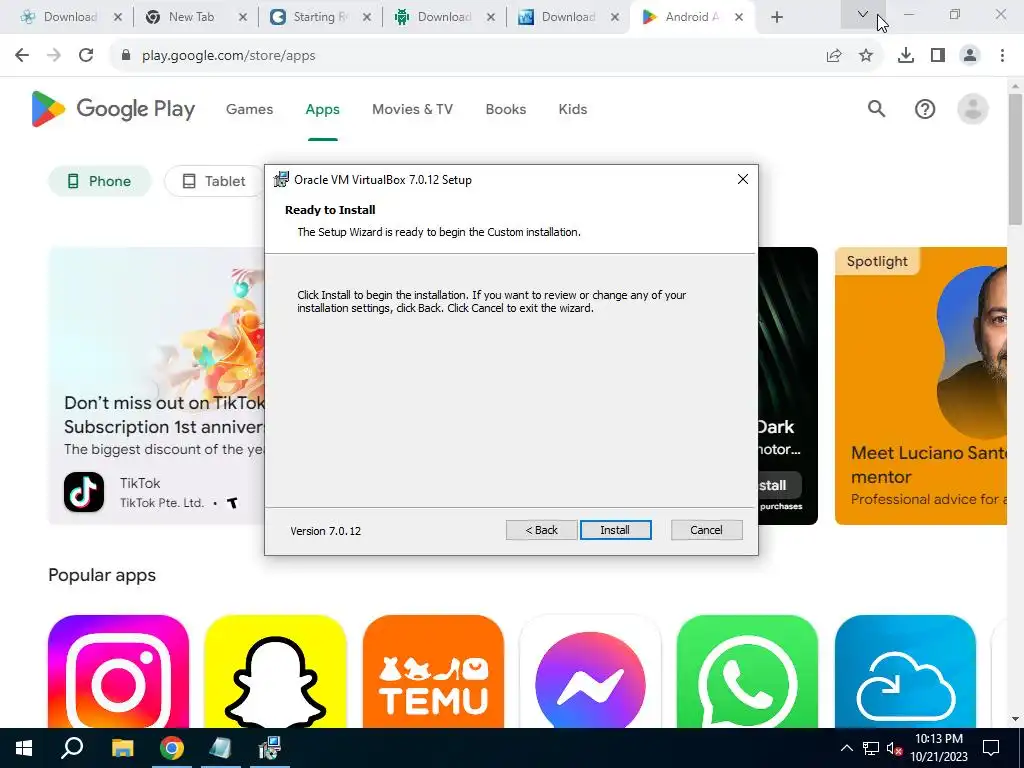This screenshot has width=1024, height=768.
Task: Open the Snapchat app icon
Action: pyautogui.click(x=276, y=671)
